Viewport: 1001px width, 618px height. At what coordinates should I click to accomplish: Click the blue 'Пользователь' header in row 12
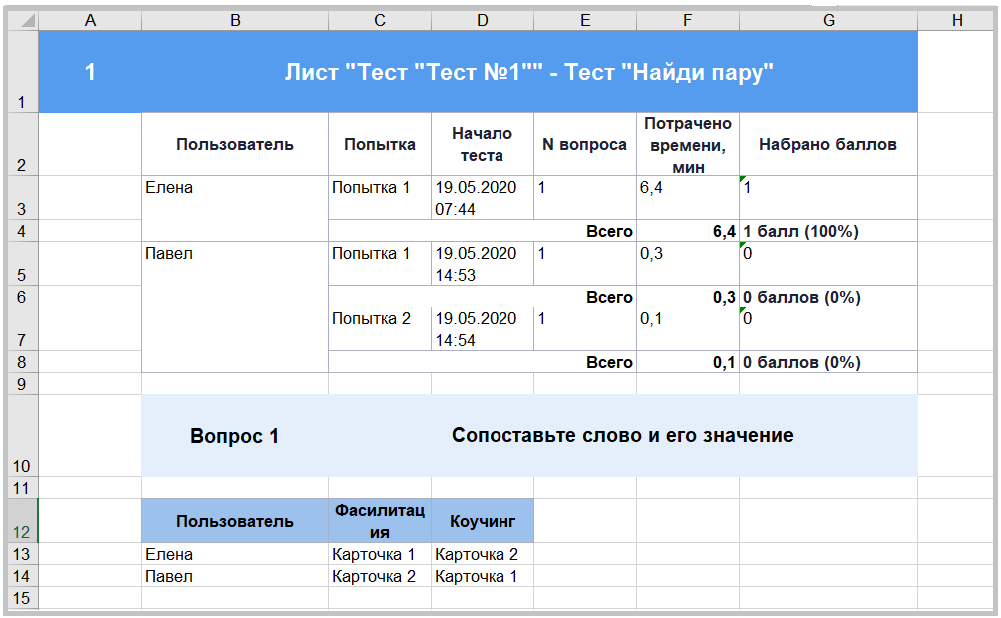pos(235,521)
